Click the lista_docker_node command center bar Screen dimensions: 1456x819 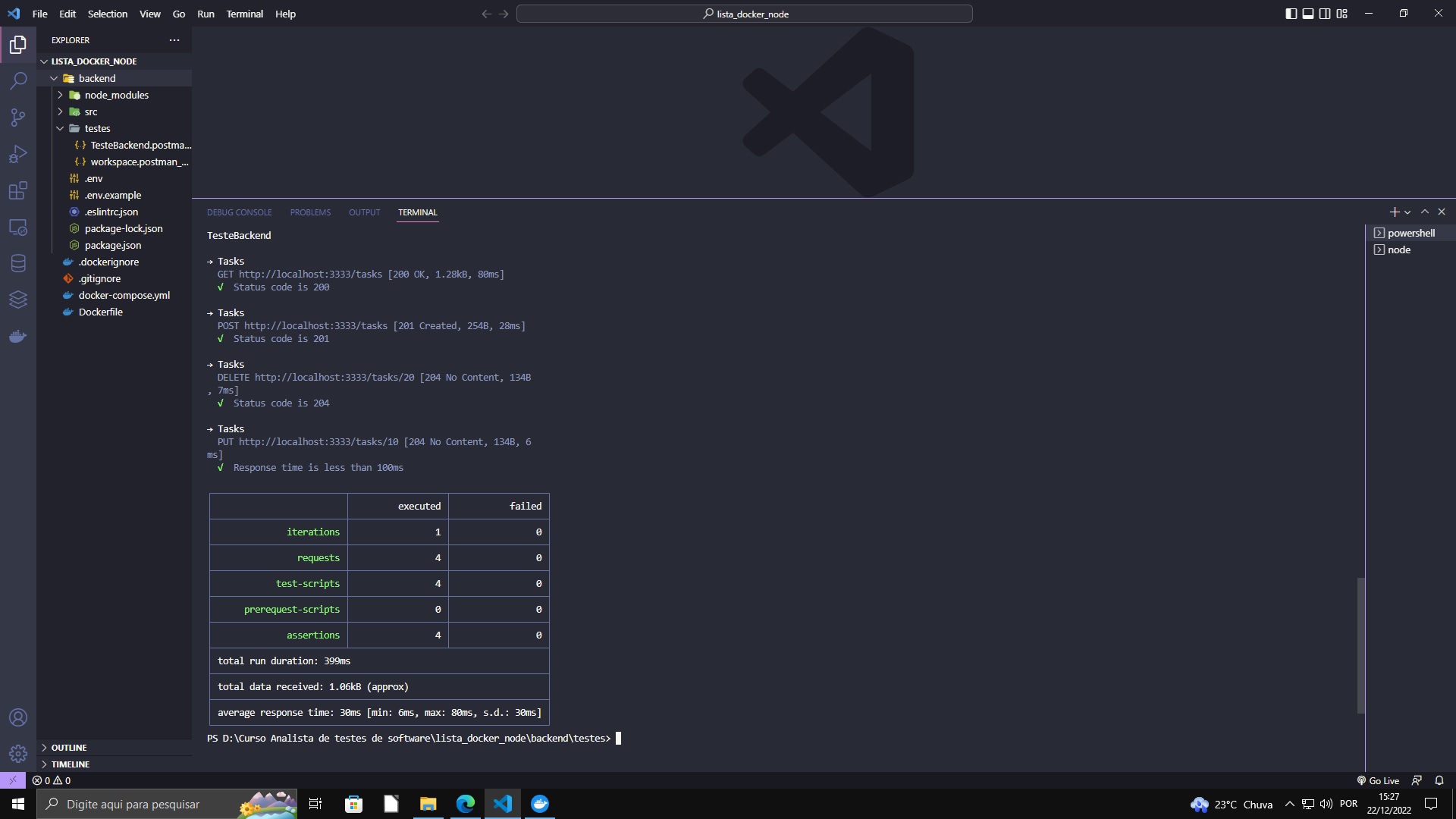[x=744, y=14]
